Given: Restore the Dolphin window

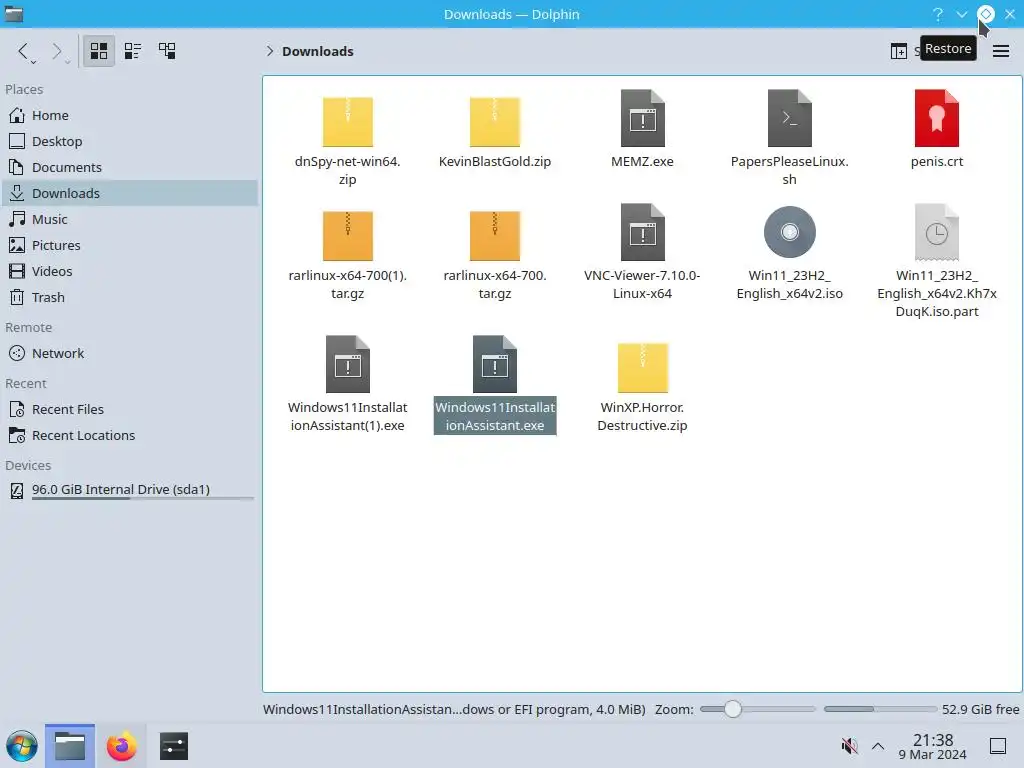Looking at the screenshot, I should click(x=986, y=14).
